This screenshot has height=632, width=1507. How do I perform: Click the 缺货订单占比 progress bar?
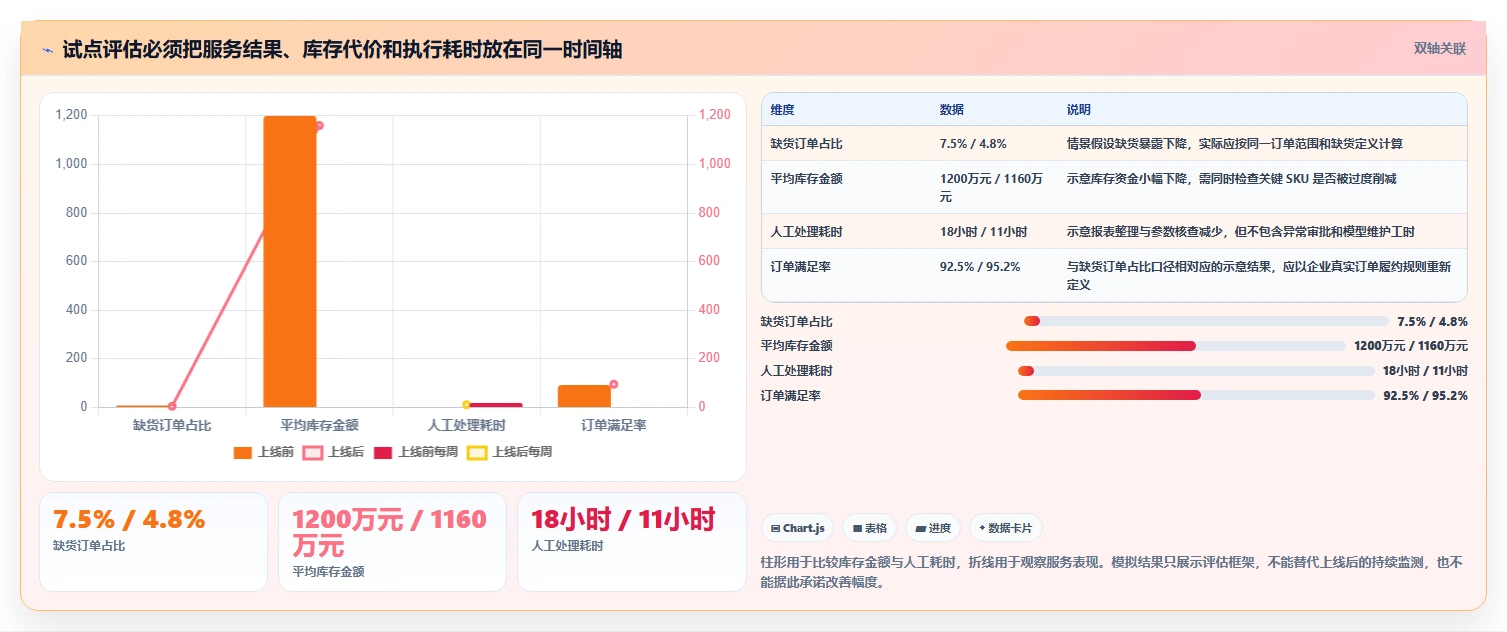[x=1205, y=321]
